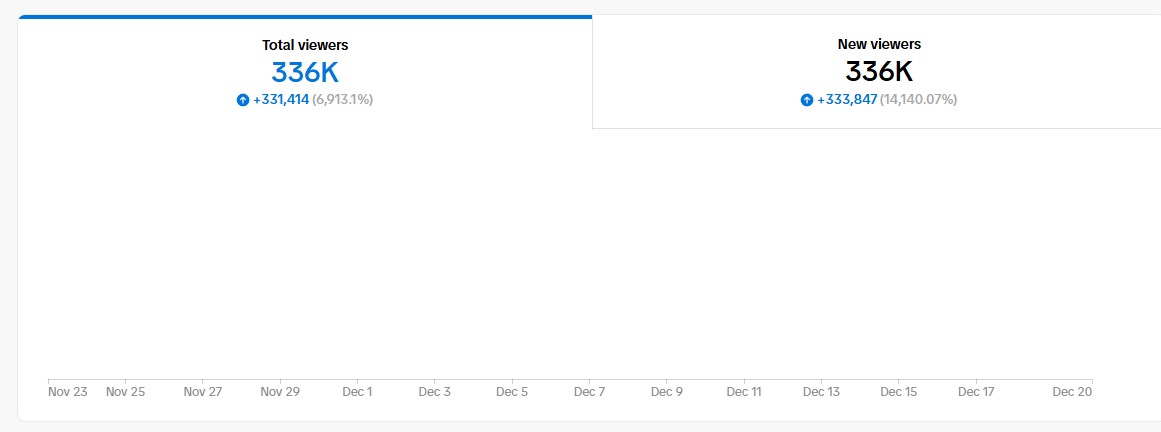Select the Dec 1 date on the axis
Screen dimensions: 1161x432
pos(358,392)
